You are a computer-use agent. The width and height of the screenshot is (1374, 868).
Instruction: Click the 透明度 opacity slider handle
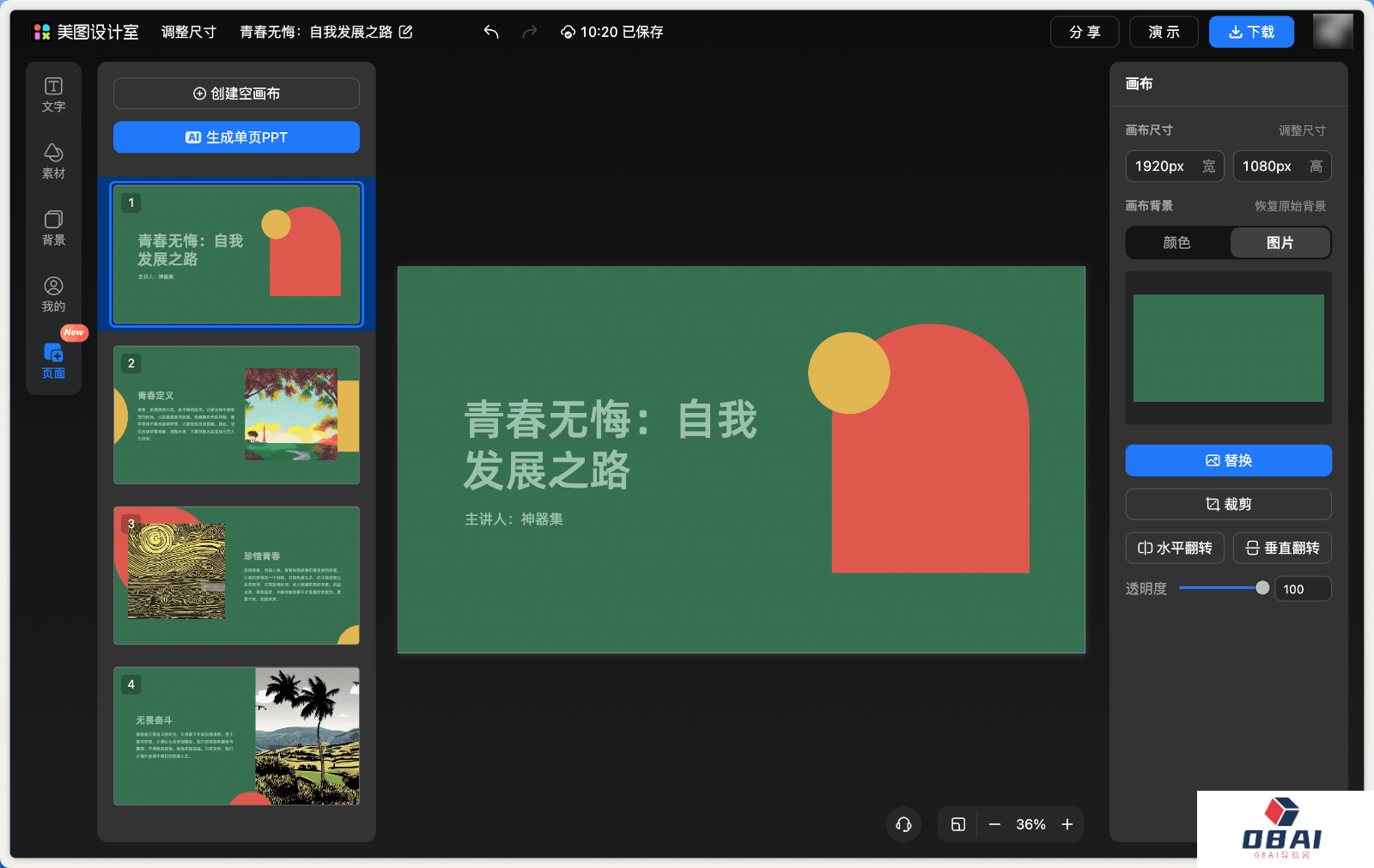[1262, 588]
